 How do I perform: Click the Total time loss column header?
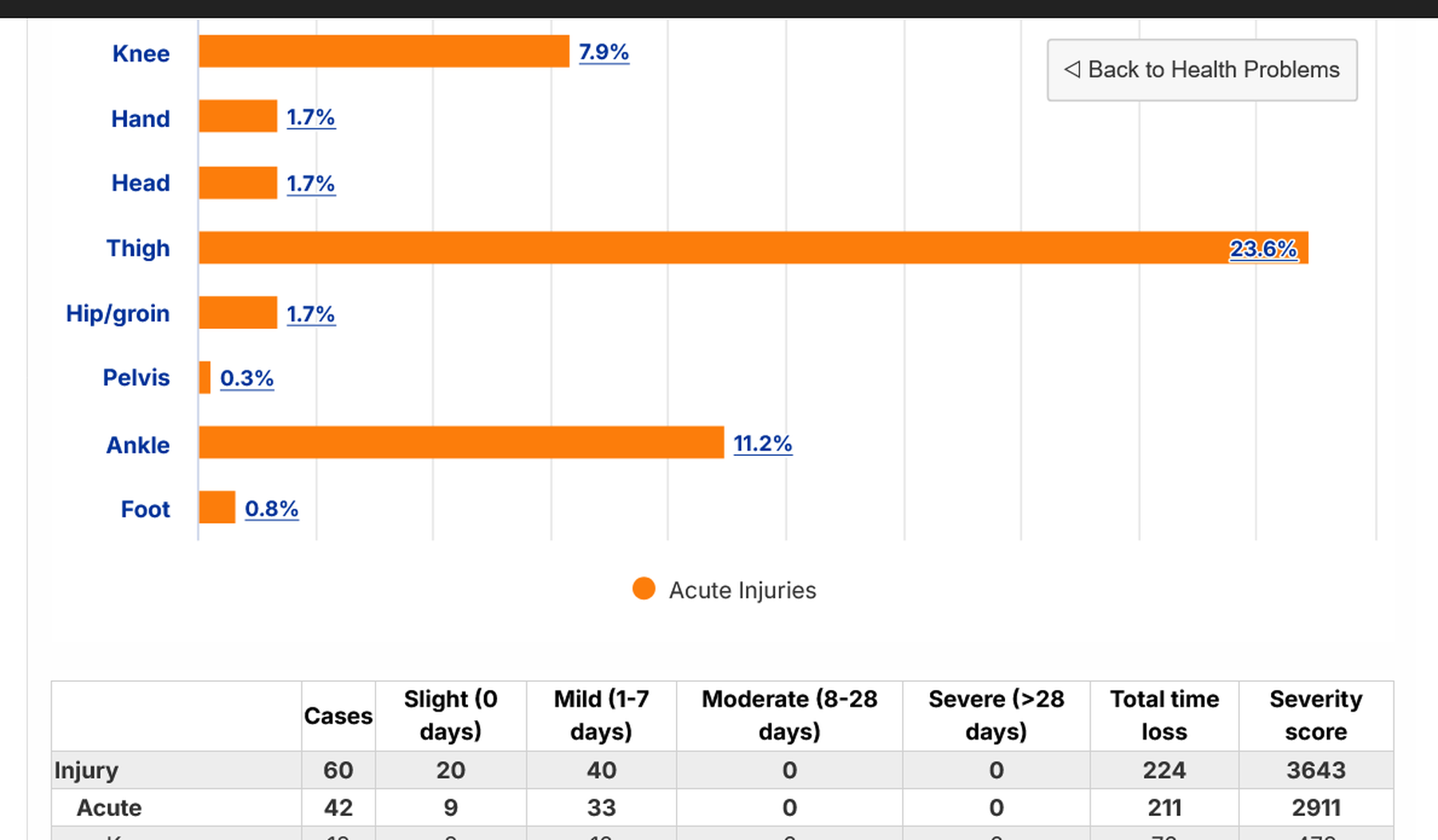pyautogui.click(x=1164, y=715)
